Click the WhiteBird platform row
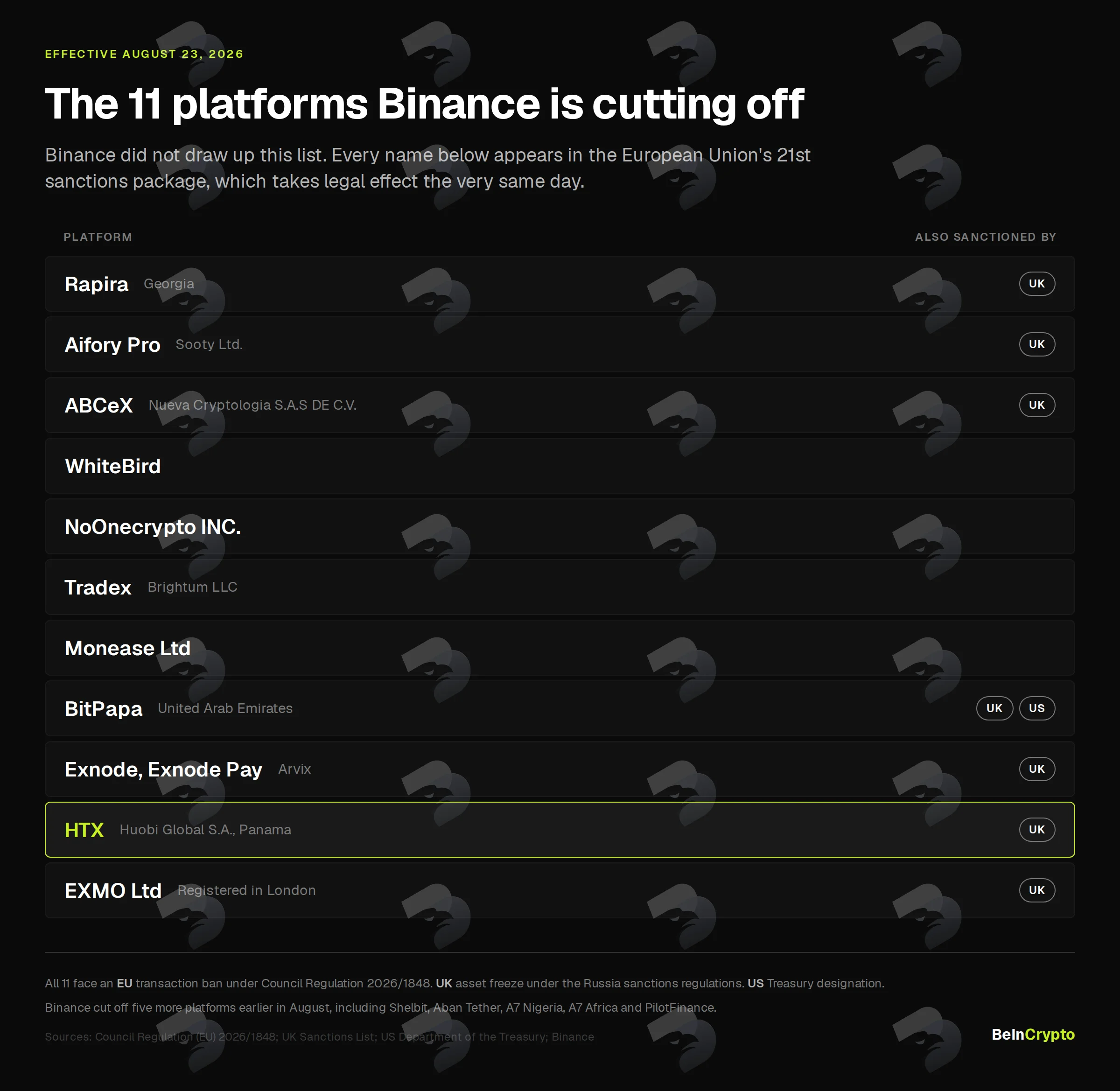 (x=560, y=466)
